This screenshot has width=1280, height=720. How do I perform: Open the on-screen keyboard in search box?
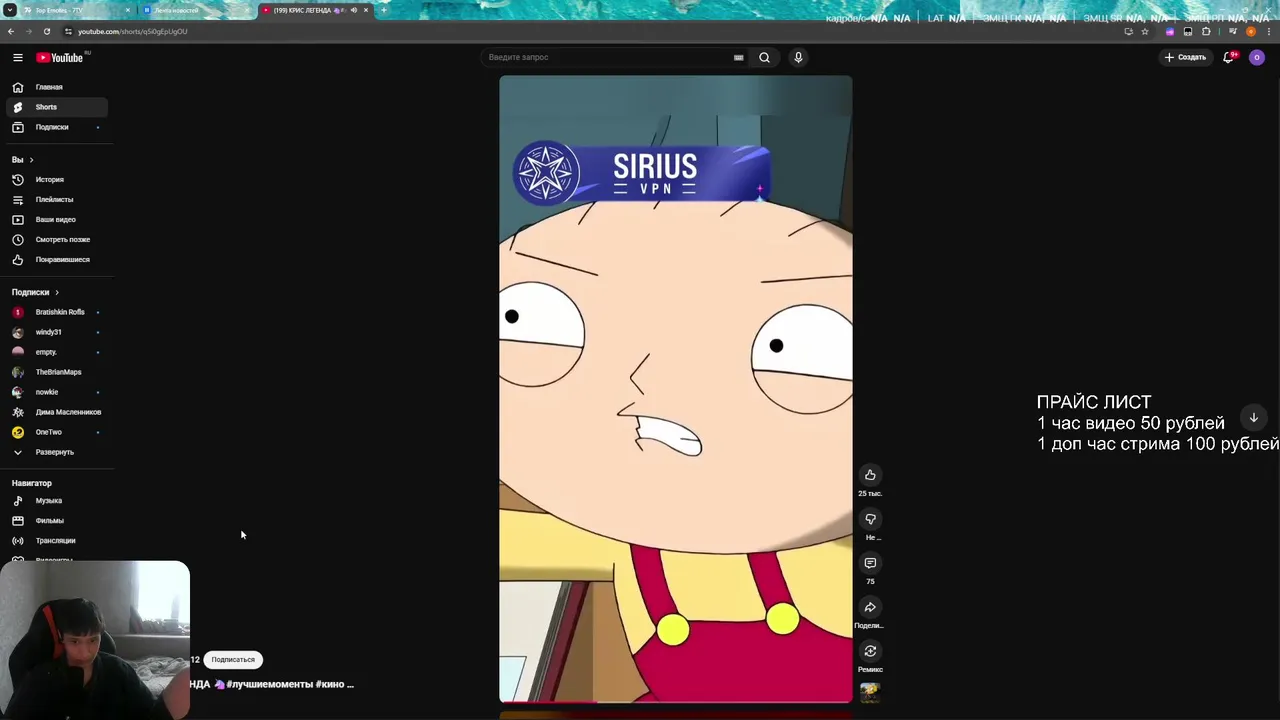(739, 57)
